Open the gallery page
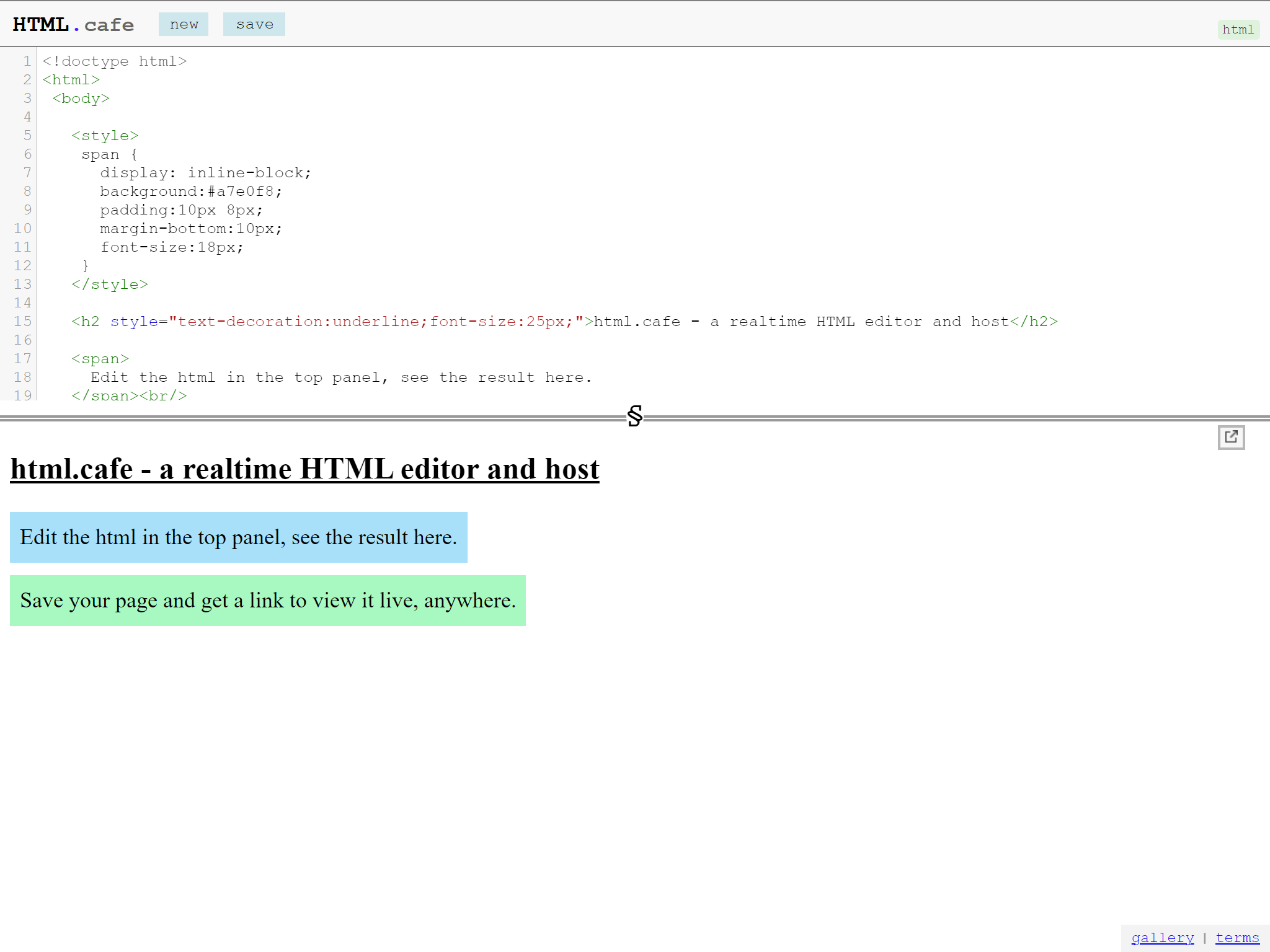 1162,937
